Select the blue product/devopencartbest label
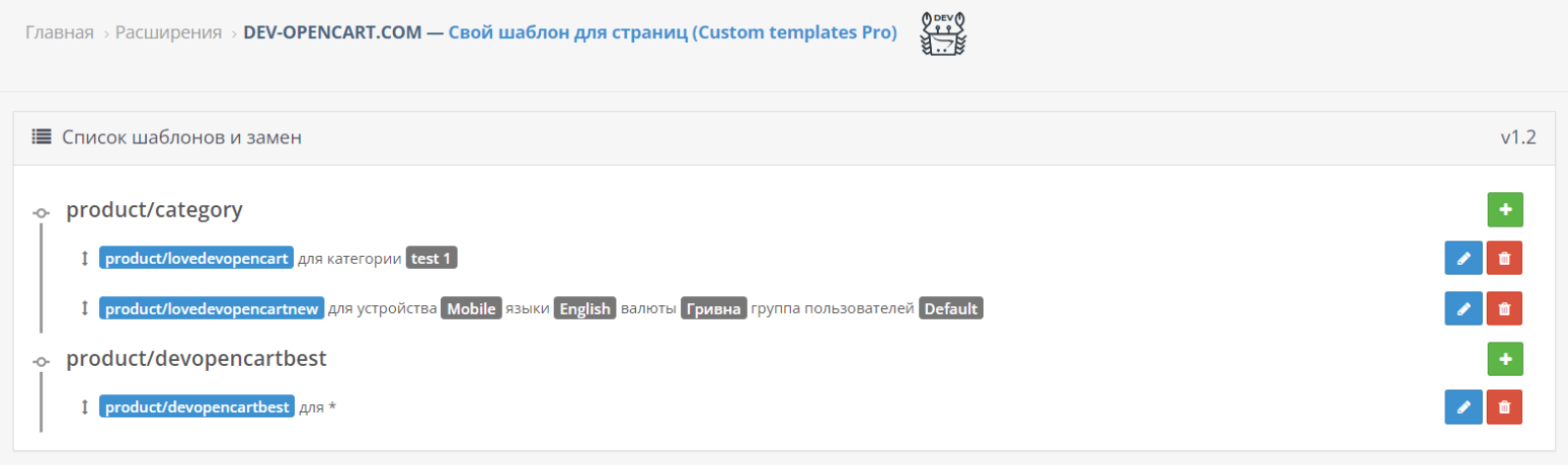 (x=197, y=407)
